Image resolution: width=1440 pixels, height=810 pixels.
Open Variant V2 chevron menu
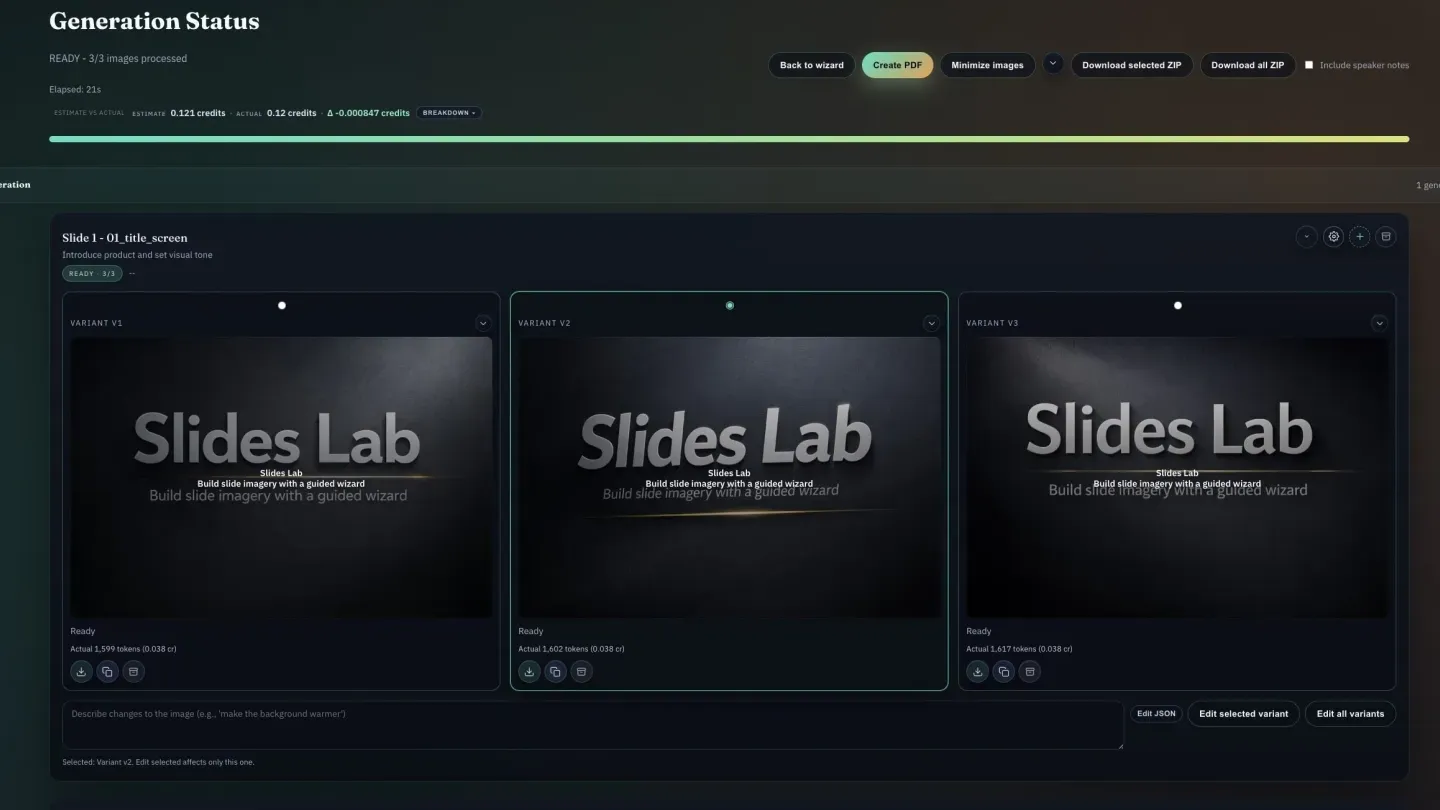tap(931, 323)
